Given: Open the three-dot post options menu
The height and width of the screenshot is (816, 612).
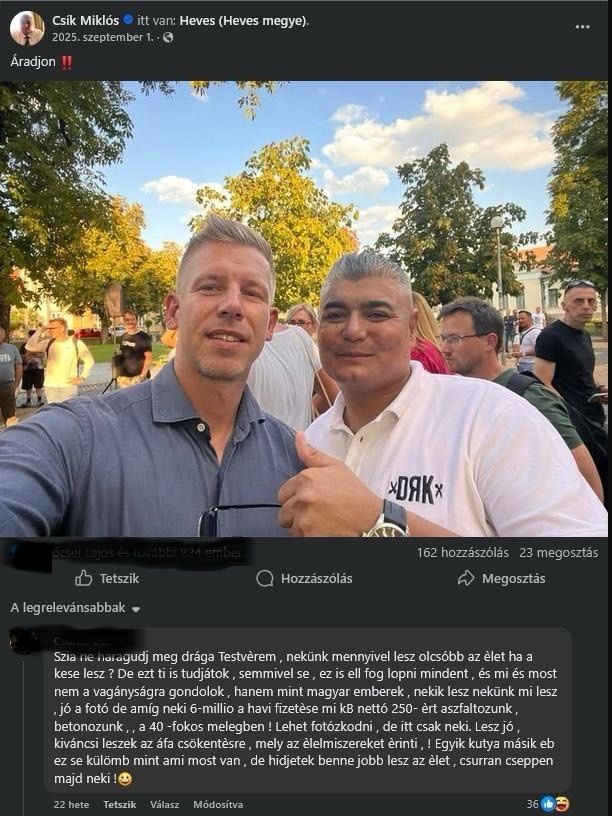Looking at the screenshot, I should click(582, 27).
